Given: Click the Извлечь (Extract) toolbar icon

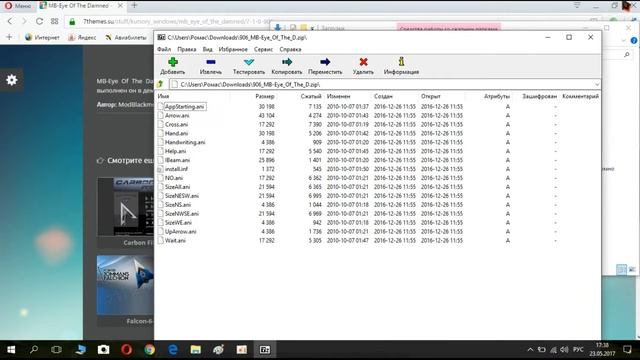Looking at the screenshot, I should point(211,62).
